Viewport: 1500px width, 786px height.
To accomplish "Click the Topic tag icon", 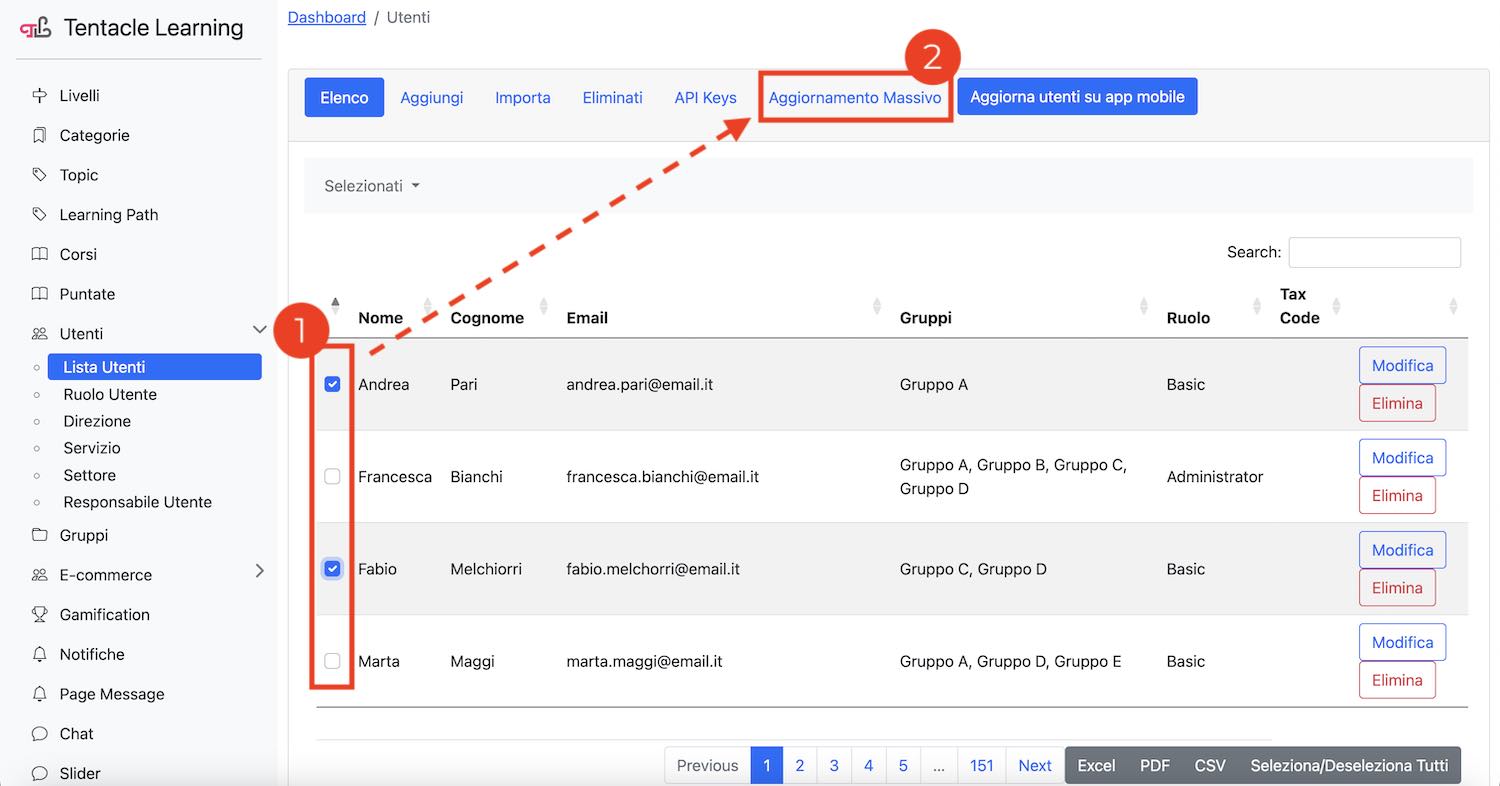I will [x=39, y=175].
